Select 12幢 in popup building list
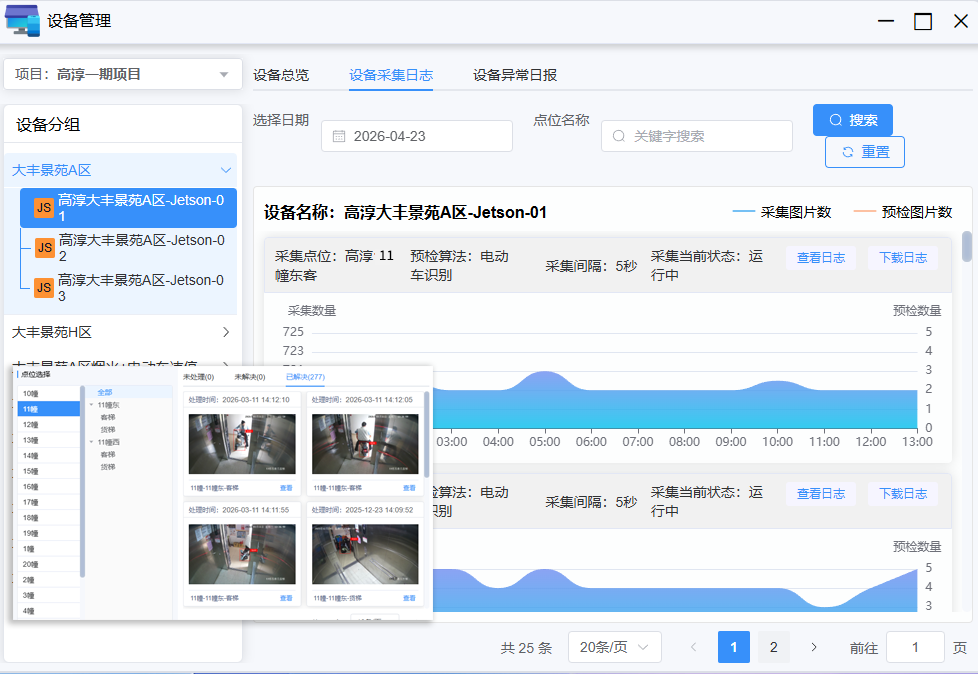 (49, 425)
